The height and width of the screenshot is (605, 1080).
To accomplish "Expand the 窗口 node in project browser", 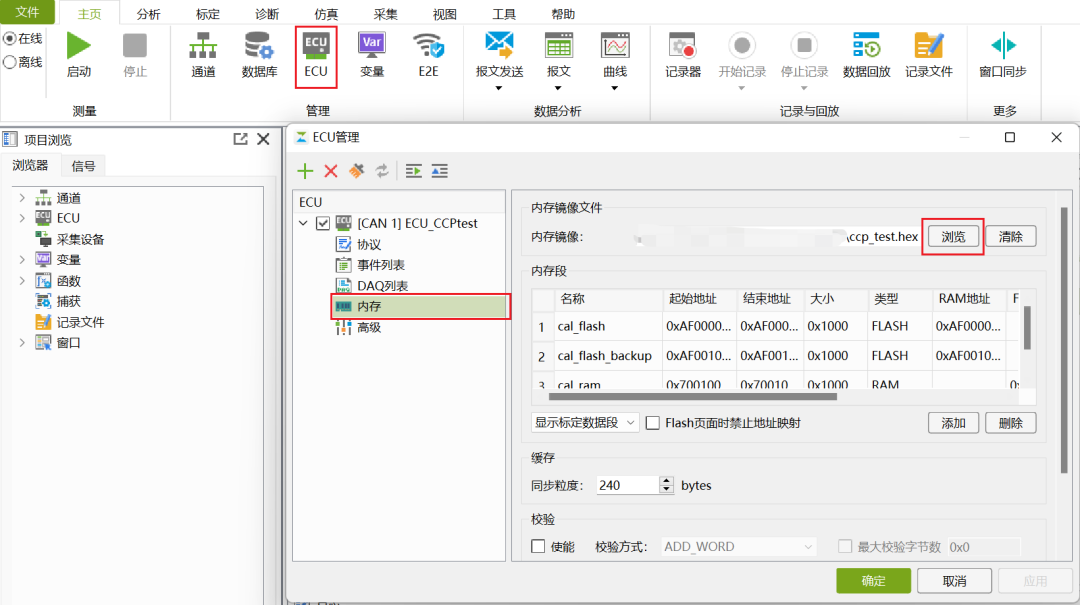I will (22, 342).
